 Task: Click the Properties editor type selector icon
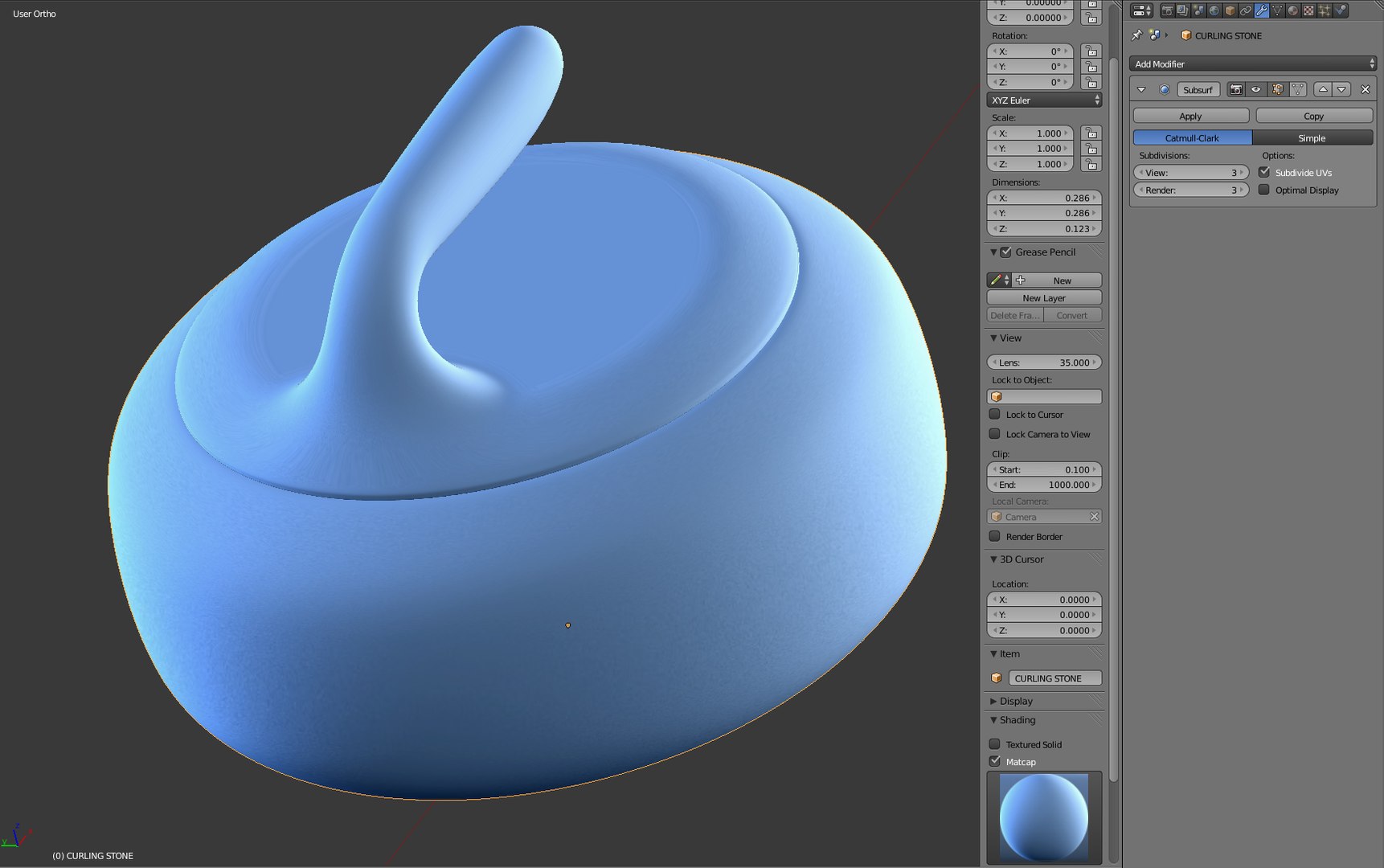click(x=1141, y=10)
